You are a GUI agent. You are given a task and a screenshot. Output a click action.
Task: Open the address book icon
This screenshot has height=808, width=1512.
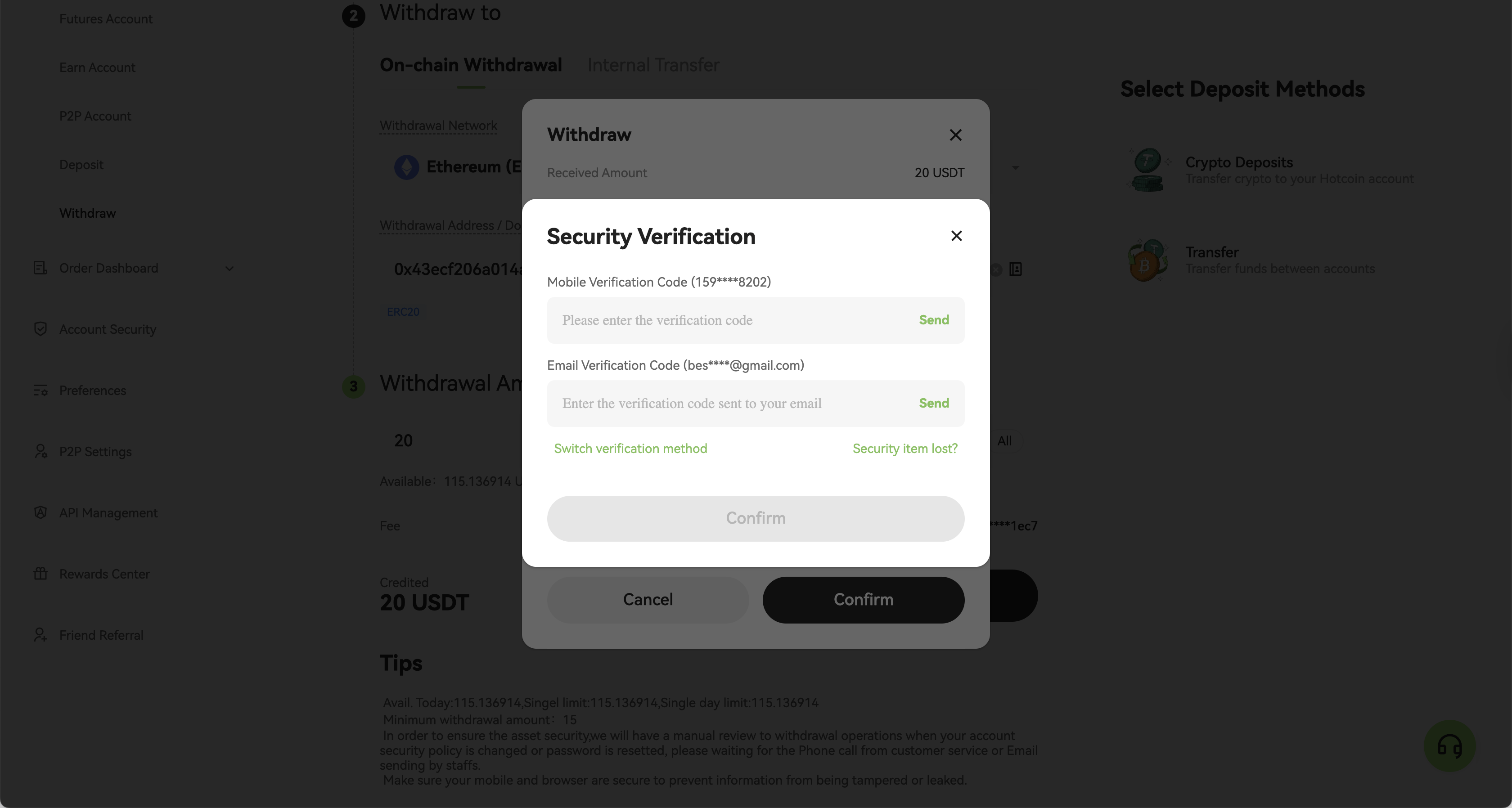(x=1016, y=269)
